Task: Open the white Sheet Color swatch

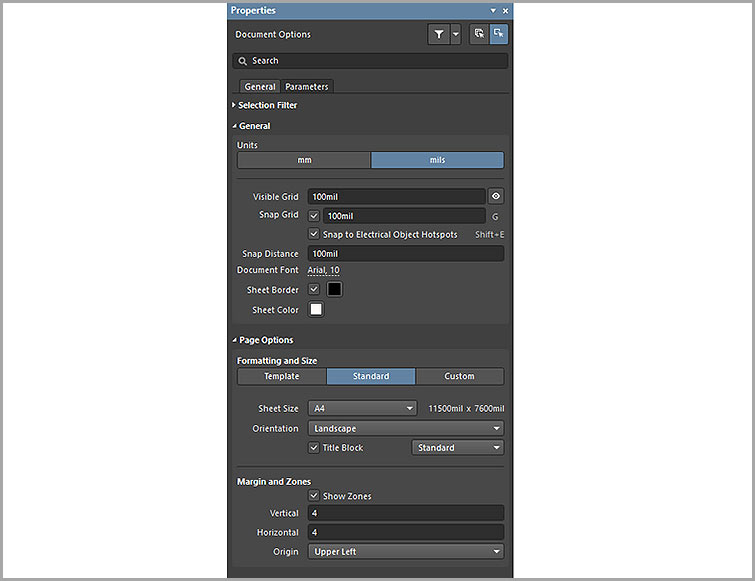Action: pyautogui.click(x=316, y=310)
